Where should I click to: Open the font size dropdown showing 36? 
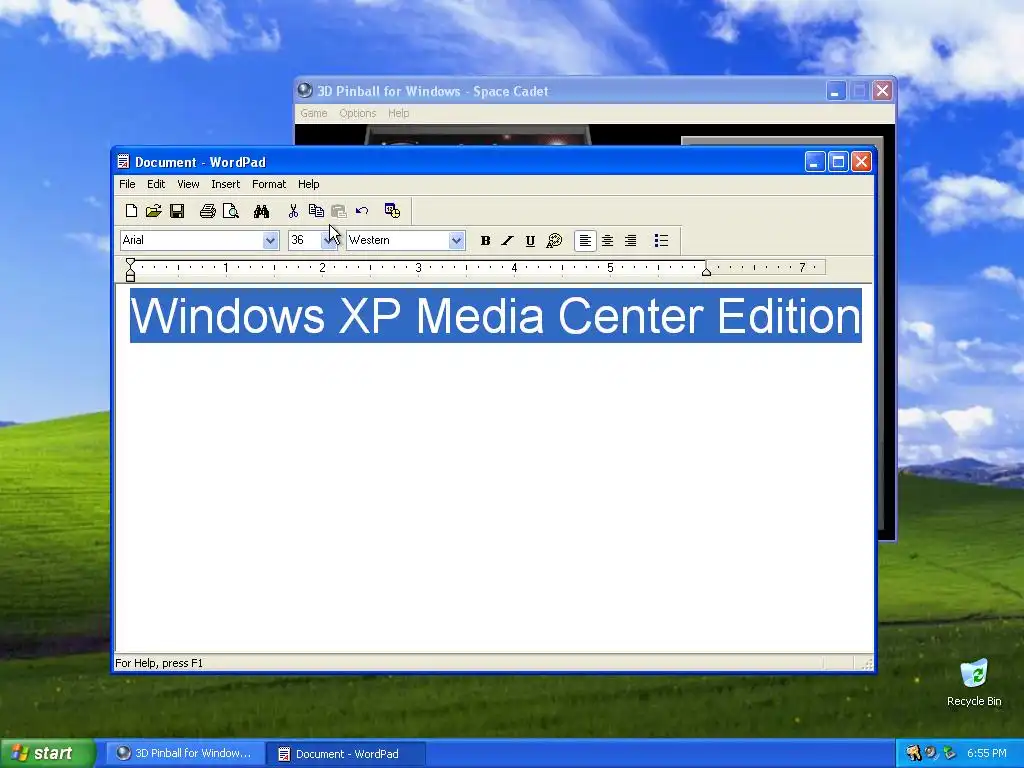[328, 240]
